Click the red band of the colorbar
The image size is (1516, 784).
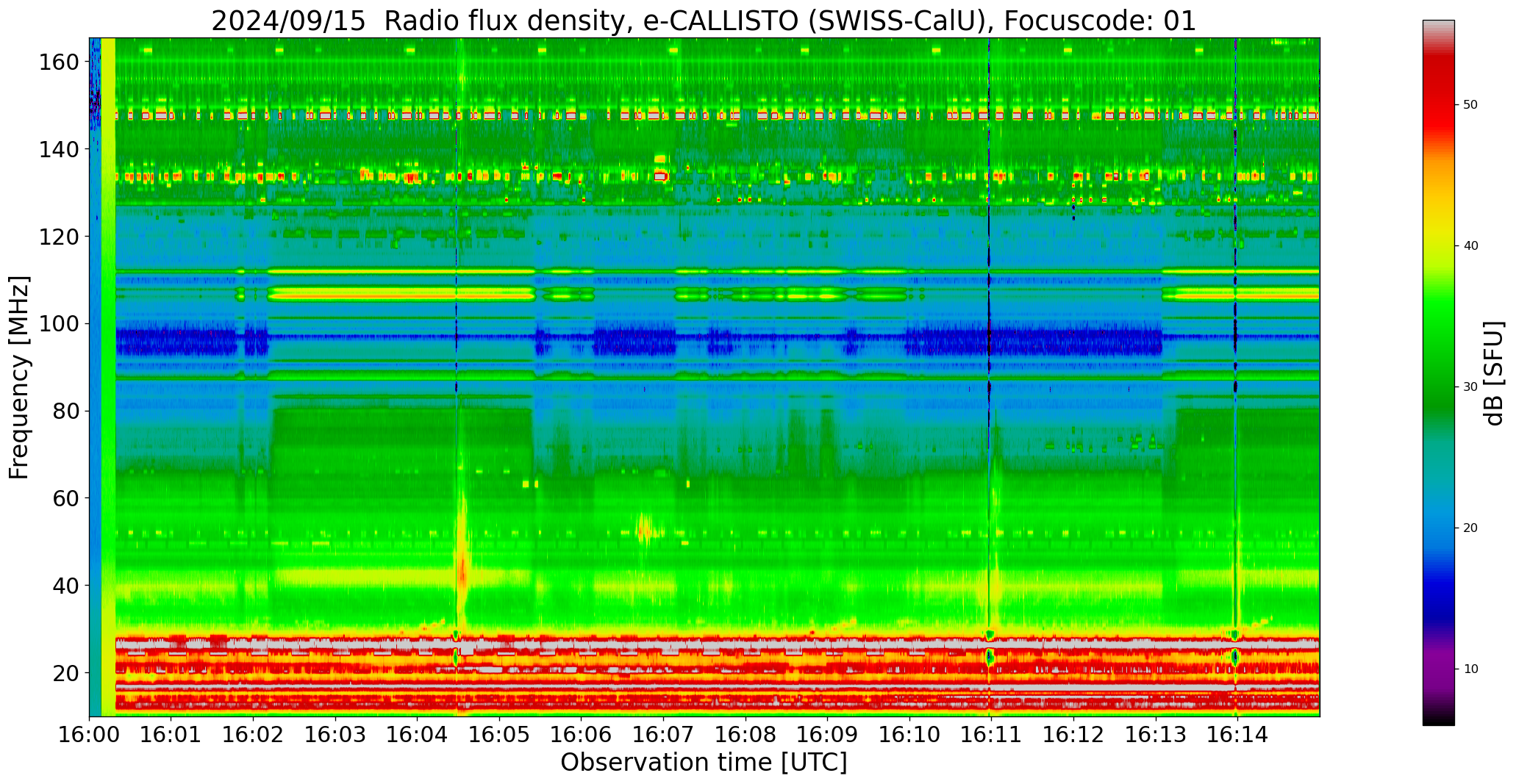coord(1438,96)
